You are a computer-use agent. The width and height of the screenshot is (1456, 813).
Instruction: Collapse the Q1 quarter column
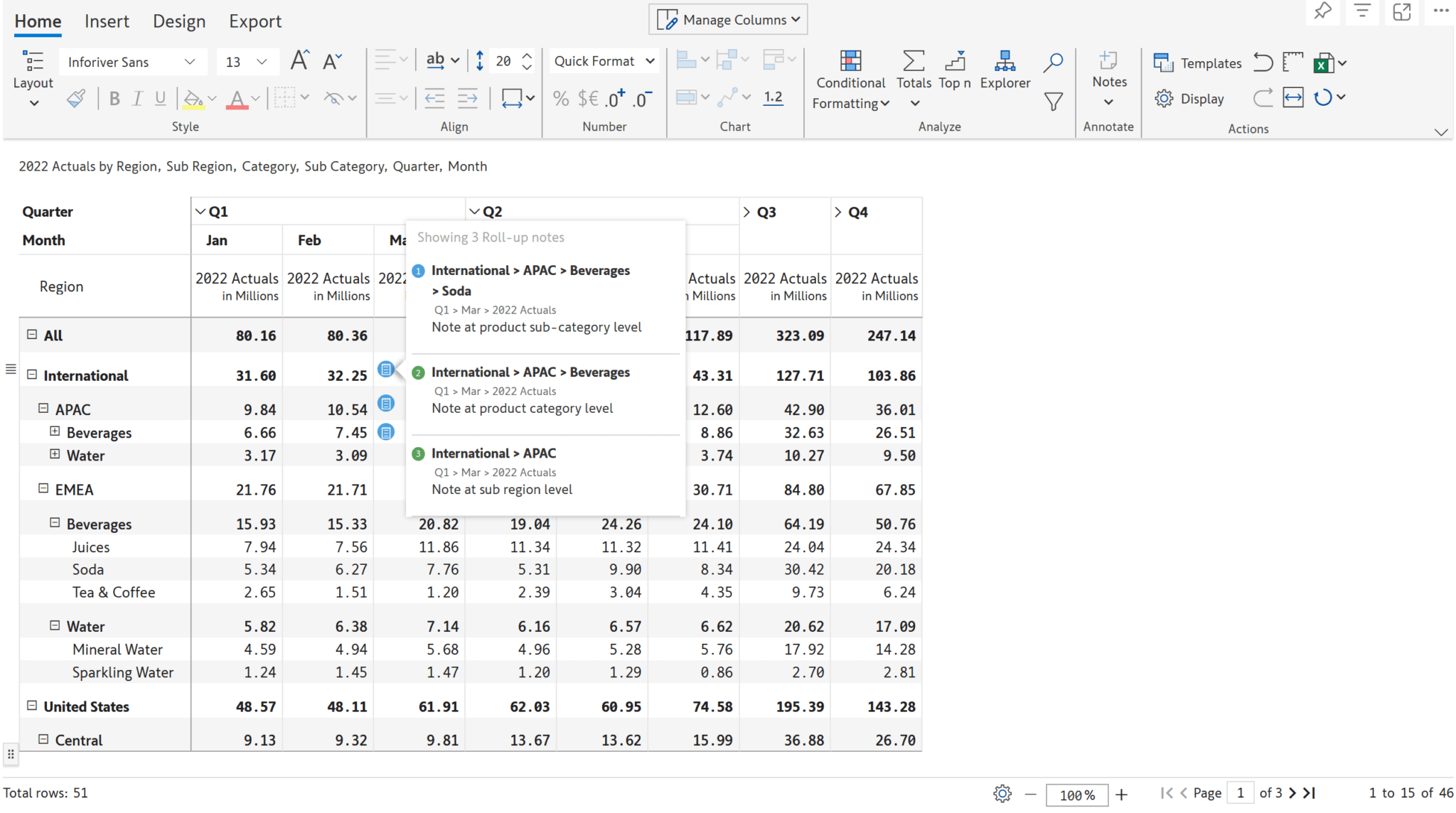200,212
